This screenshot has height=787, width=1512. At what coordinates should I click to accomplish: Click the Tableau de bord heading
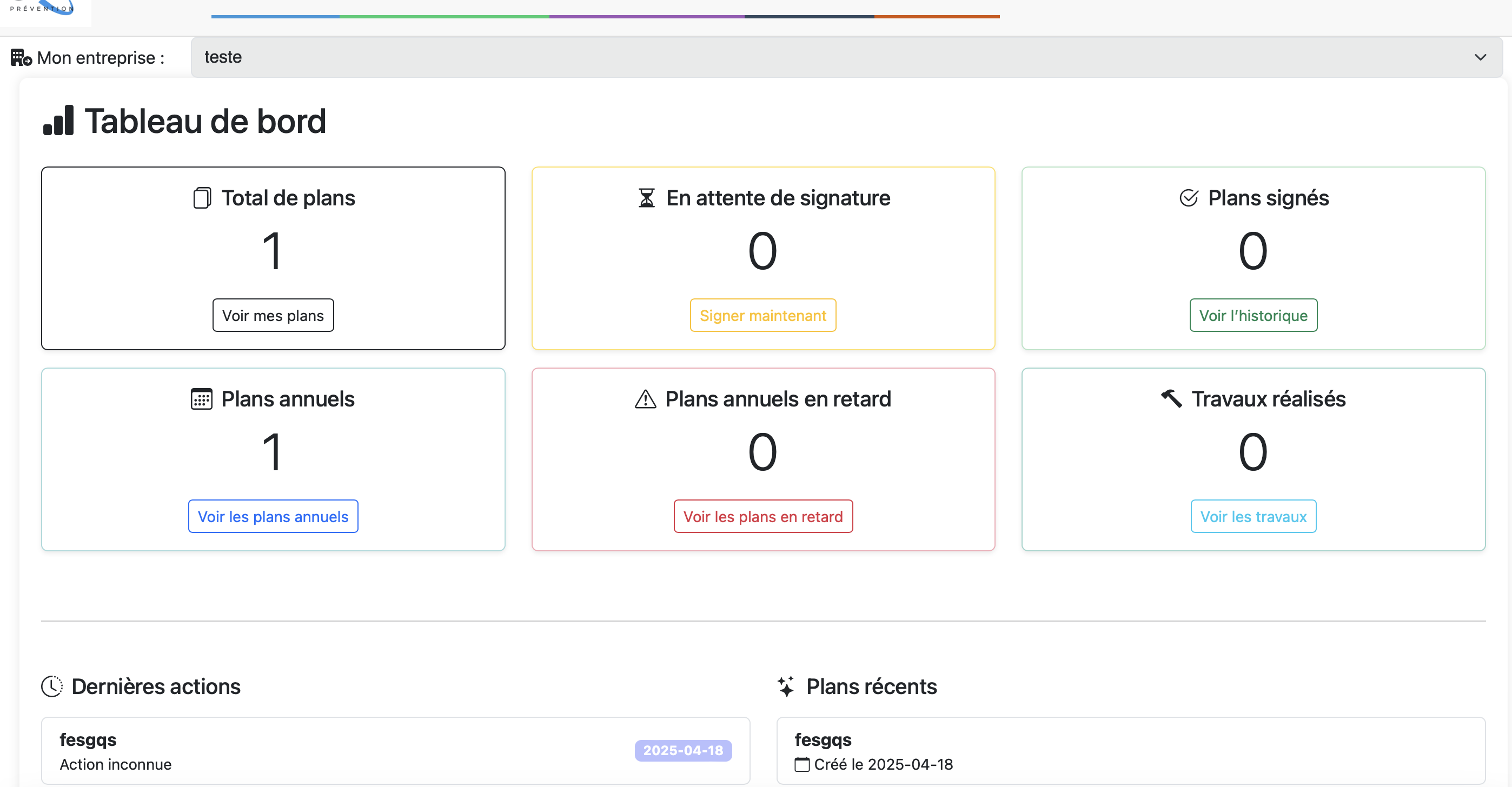(x=205, y=121)
